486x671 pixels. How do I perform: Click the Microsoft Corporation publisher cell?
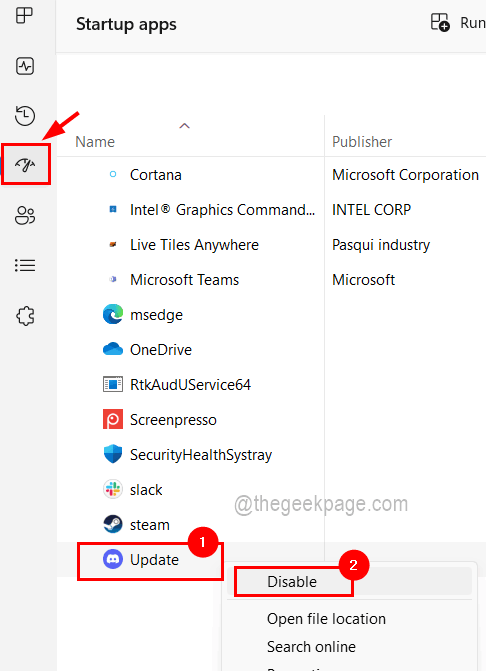click(x=405, y=175)
